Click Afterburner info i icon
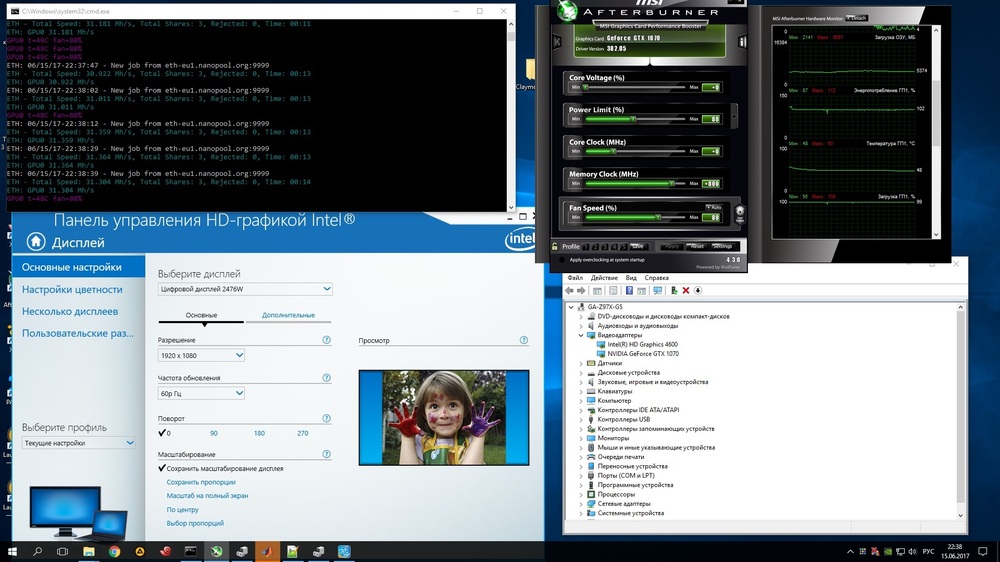The width and height of the screenshot is (1000, 562). 742,41
